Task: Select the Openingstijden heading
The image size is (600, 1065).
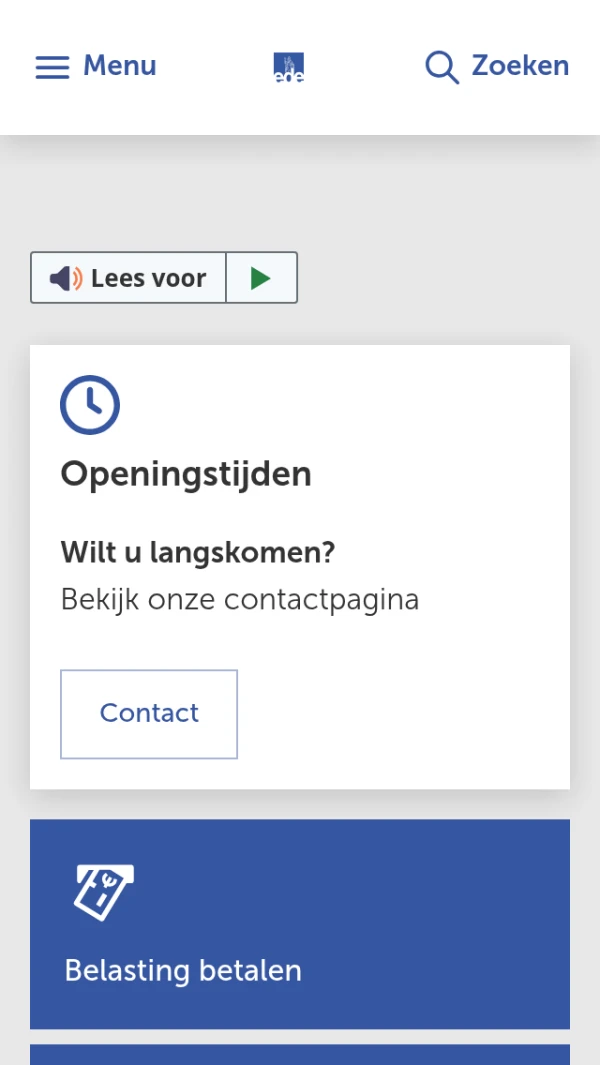Action: [186, 473]
